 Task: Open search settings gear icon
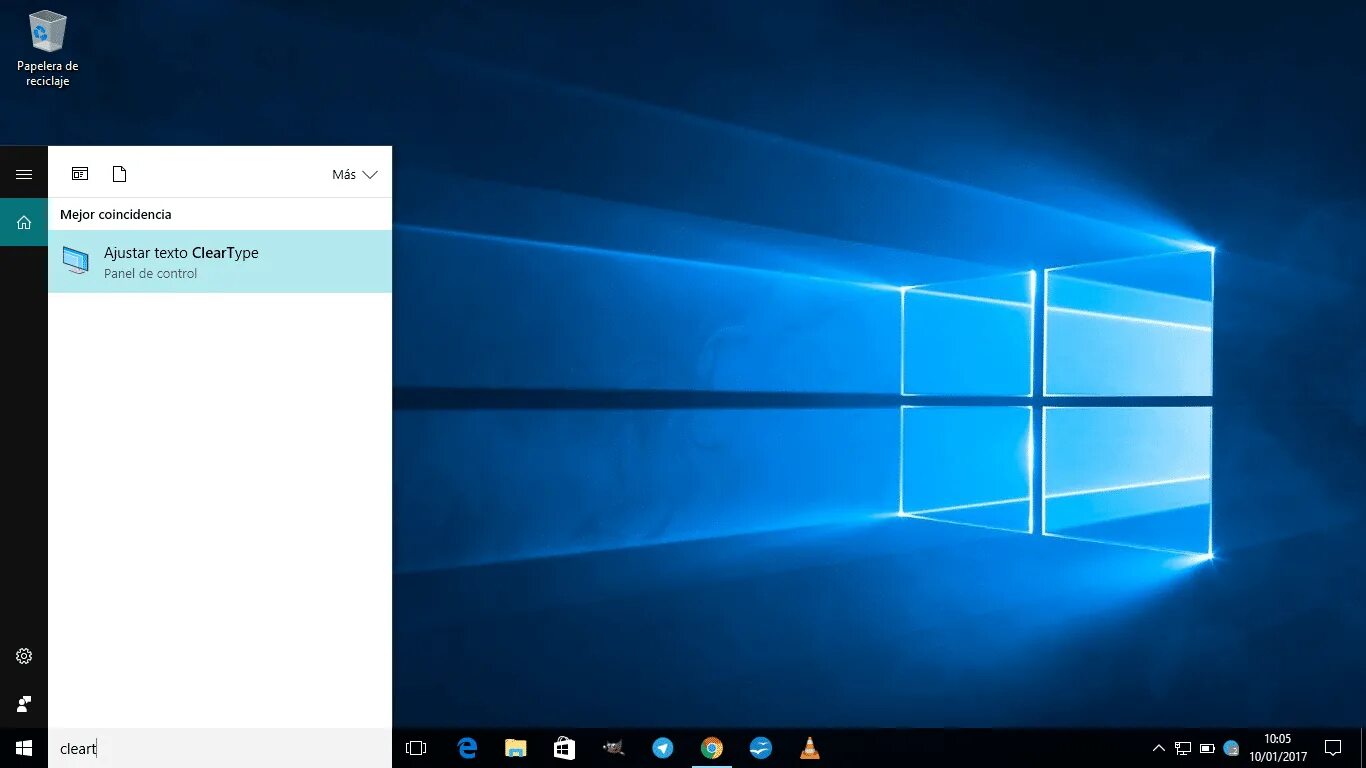24,656
